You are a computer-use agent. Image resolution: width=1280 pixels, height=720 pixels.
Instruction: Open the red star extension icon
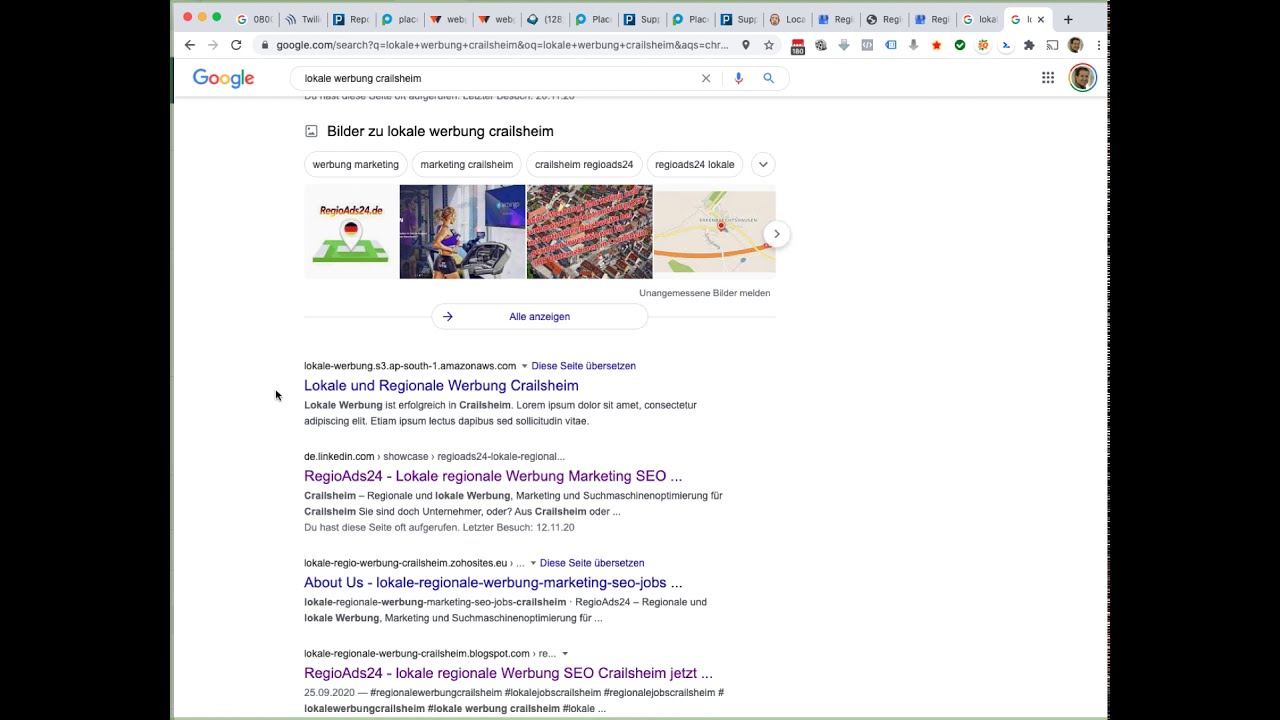click(937, 45)
